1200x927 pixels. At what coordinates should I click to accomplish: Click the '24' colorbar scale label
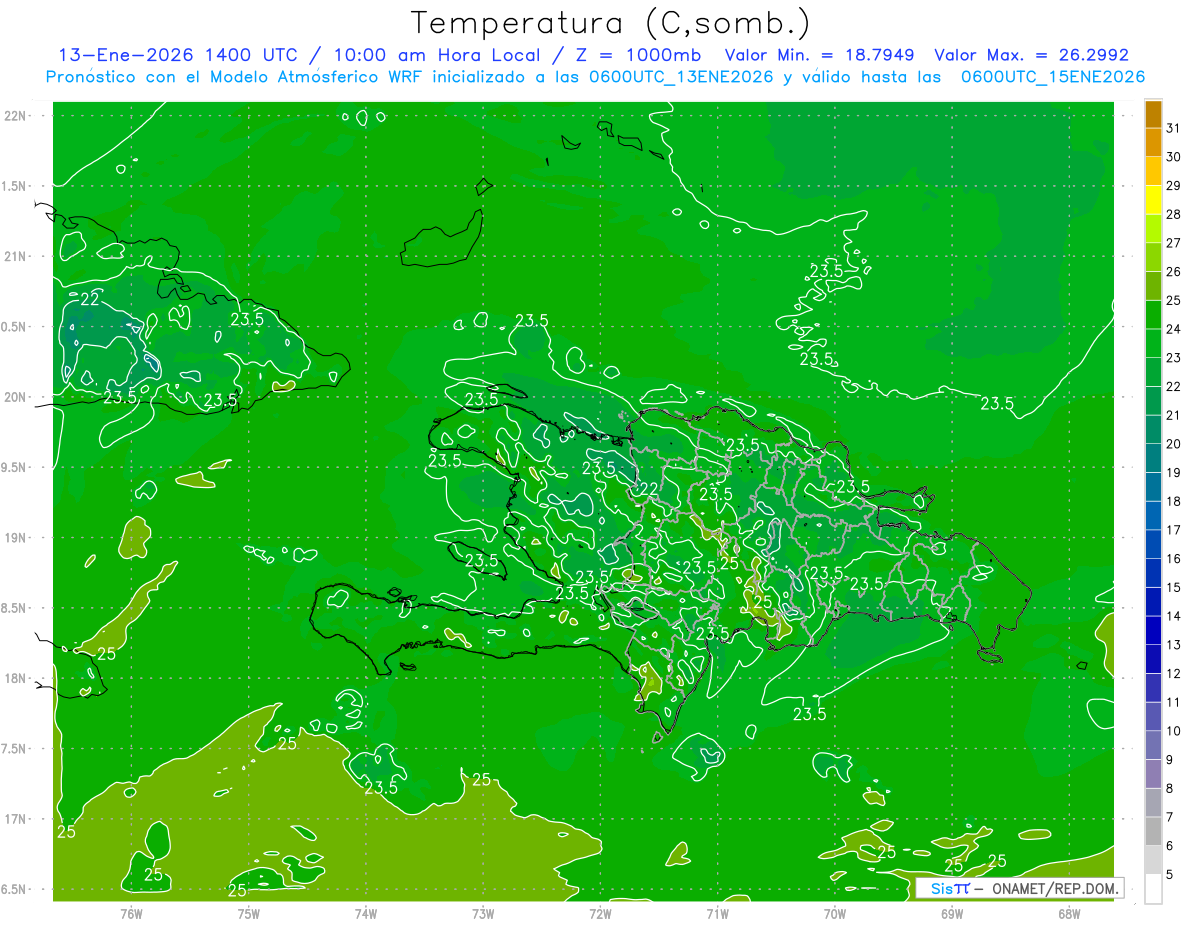click(x=1174, y=329)
